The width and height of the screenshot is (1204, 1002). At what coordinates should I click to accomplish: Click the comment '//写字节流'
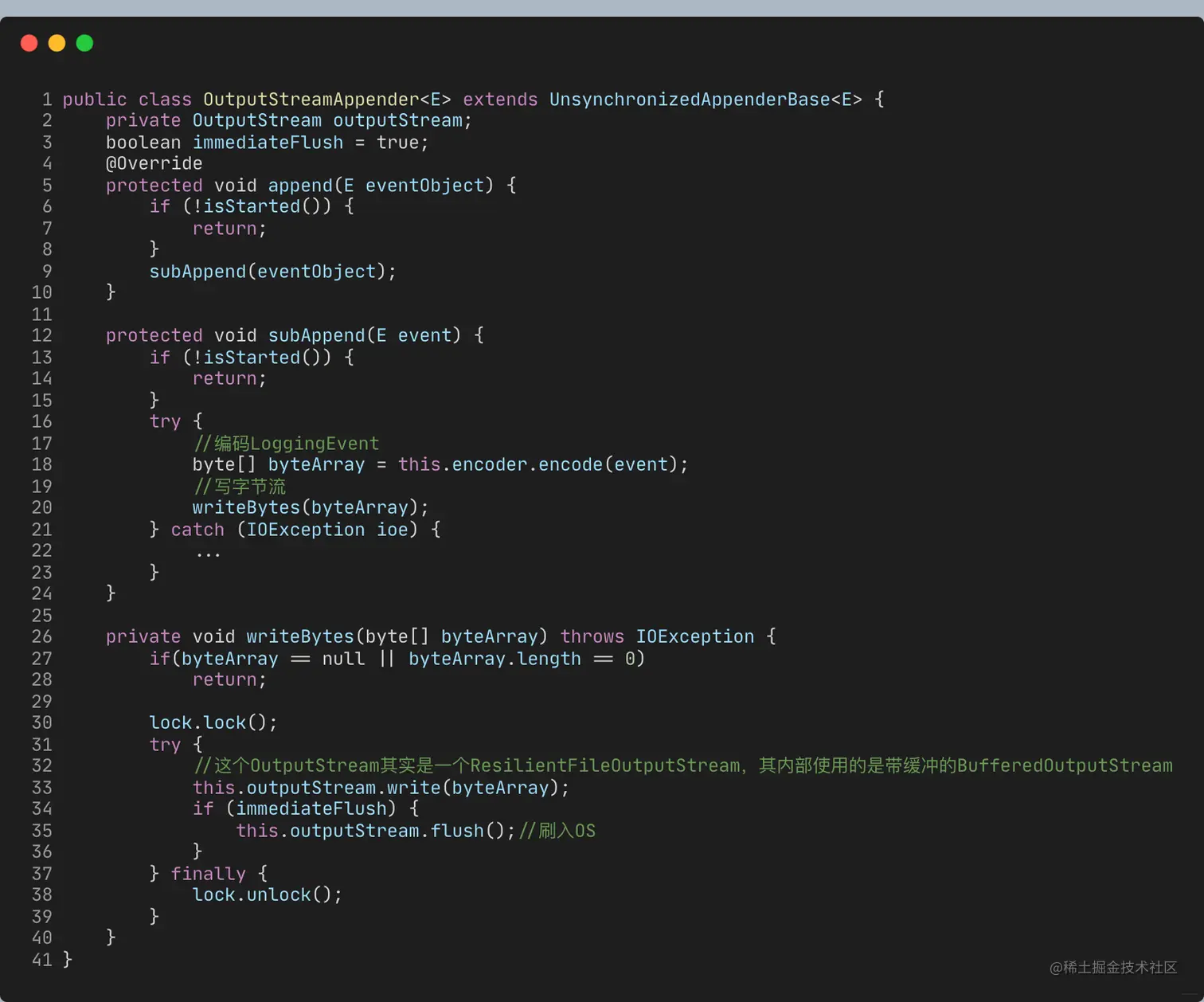point(239,487)
